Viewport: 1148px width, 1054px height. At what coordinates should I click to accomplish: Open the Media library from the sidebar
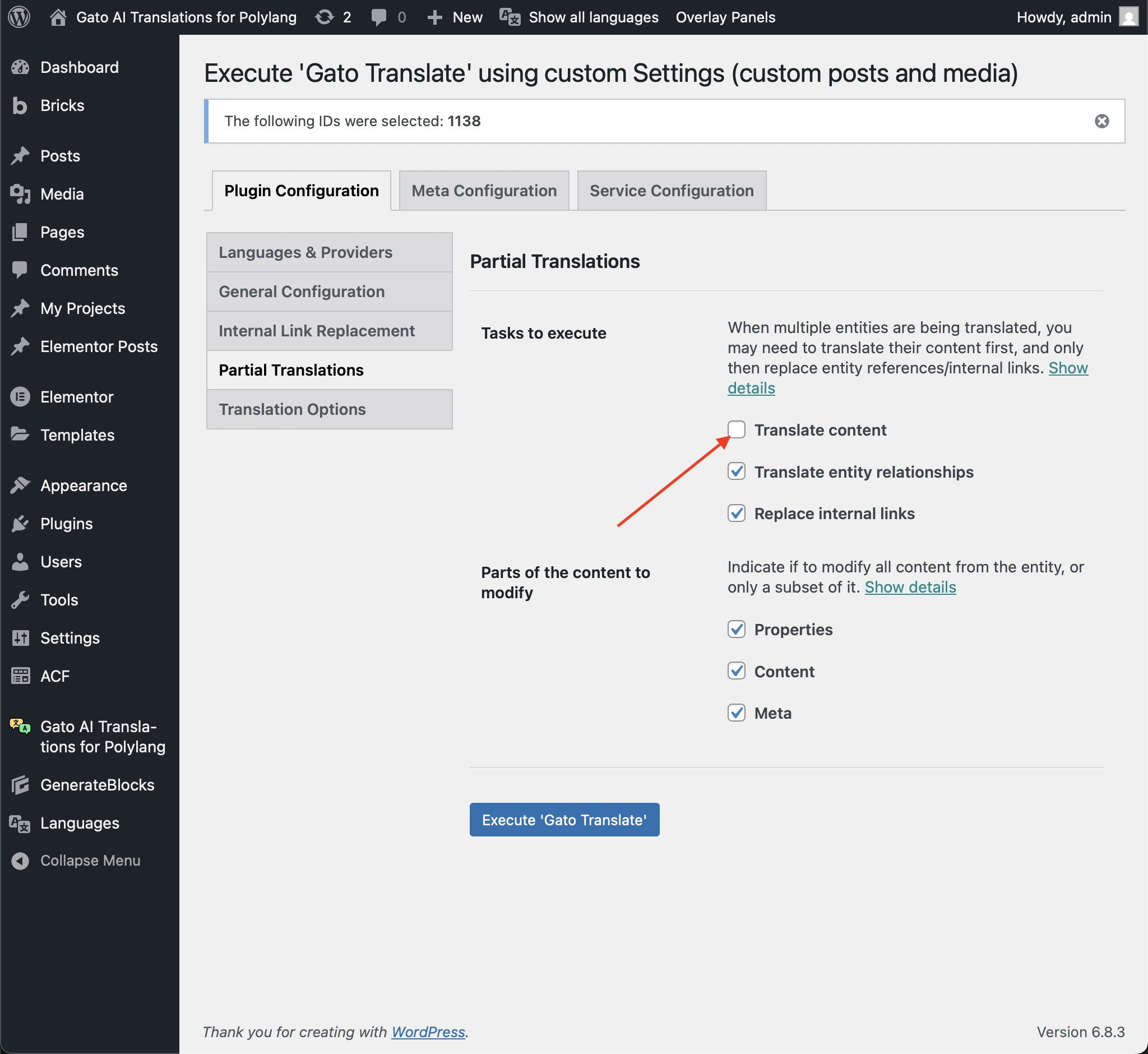tap(62, 194)
